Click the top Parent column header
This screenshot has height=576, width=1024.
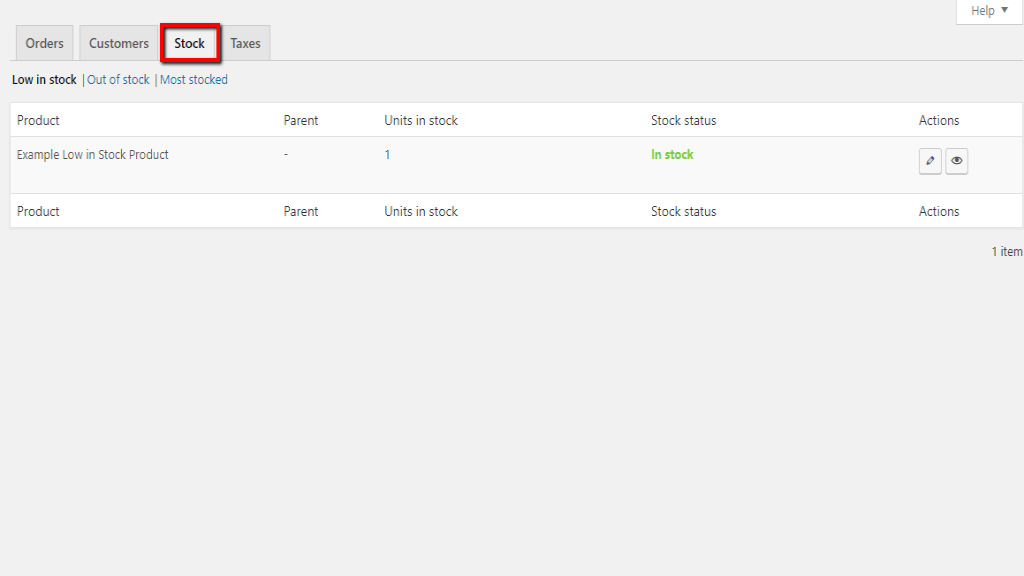[301, 121]
